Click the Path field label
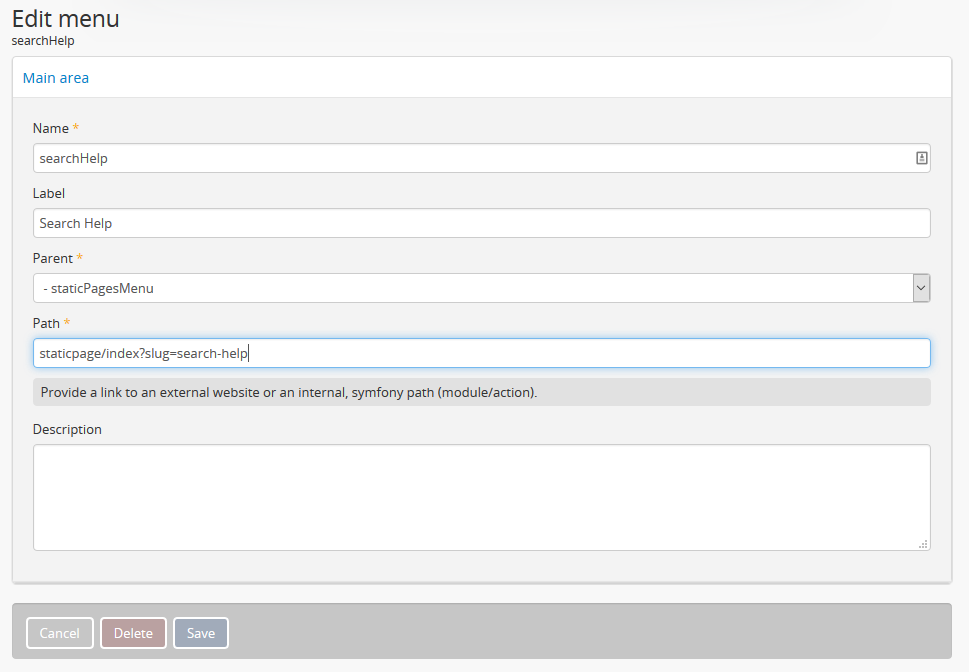The image size is (969, 672). point(46,323)
